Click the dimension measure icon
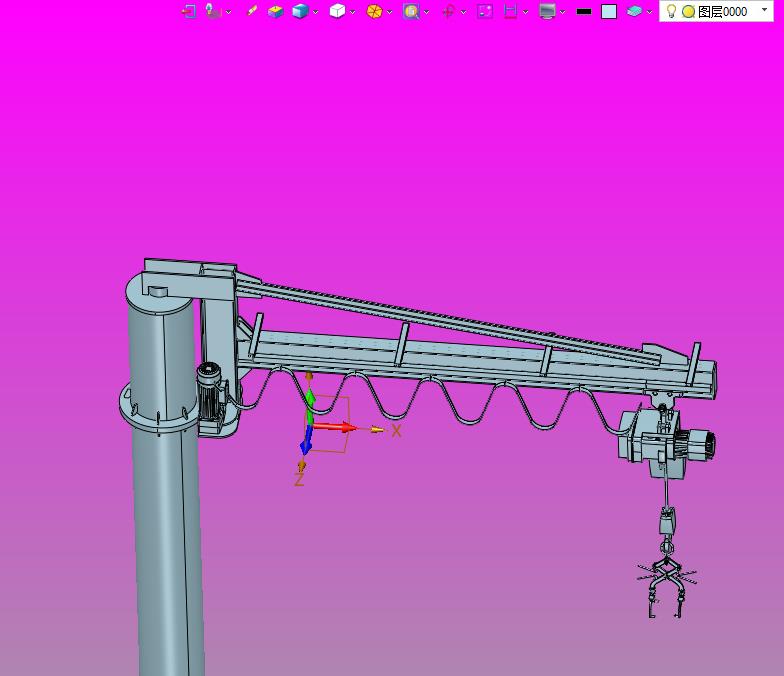784x676 pixels. tap(510, 11)
